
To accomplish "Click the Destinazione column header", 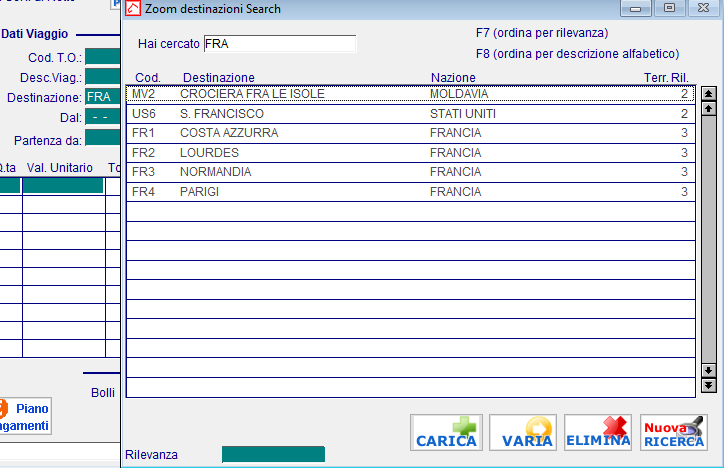I will pos(219,78).
